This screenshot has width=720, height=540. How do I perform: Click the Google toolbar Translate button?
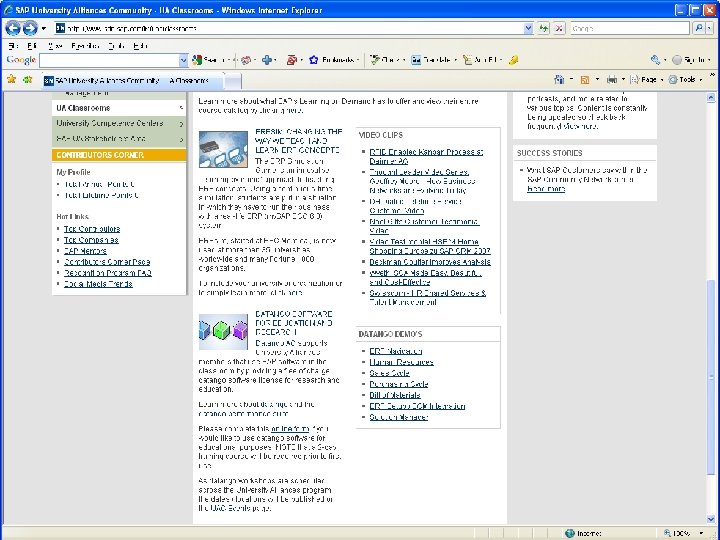point(432,60)
